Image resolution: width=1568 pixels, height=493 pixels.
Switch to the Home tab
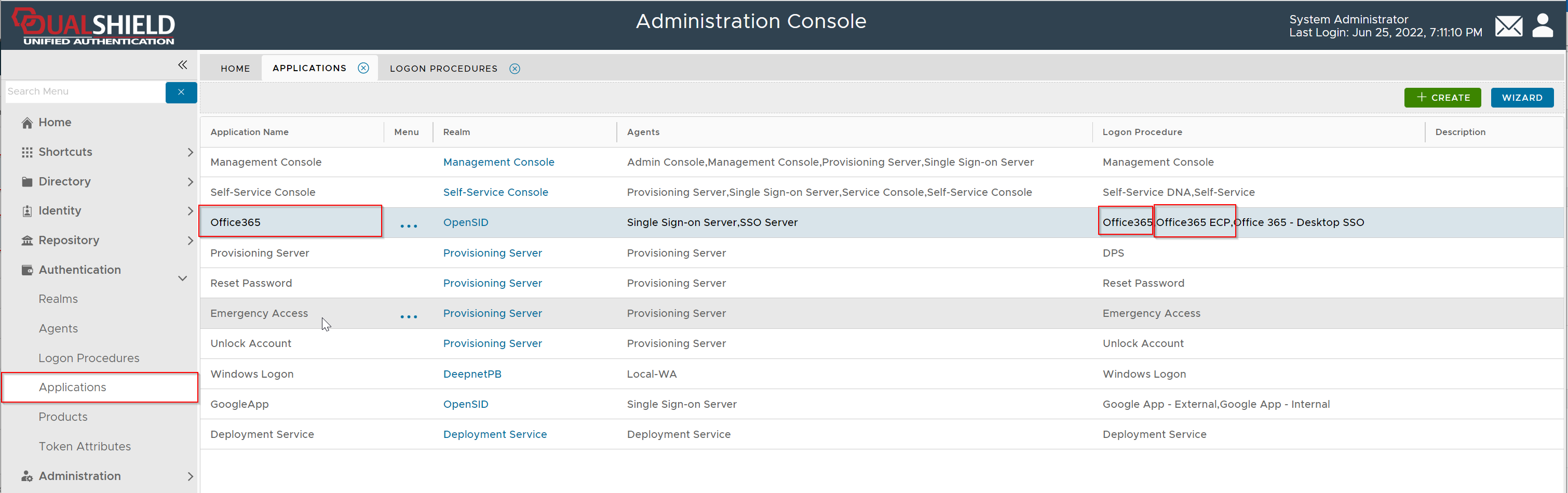[x=235, y=68]
